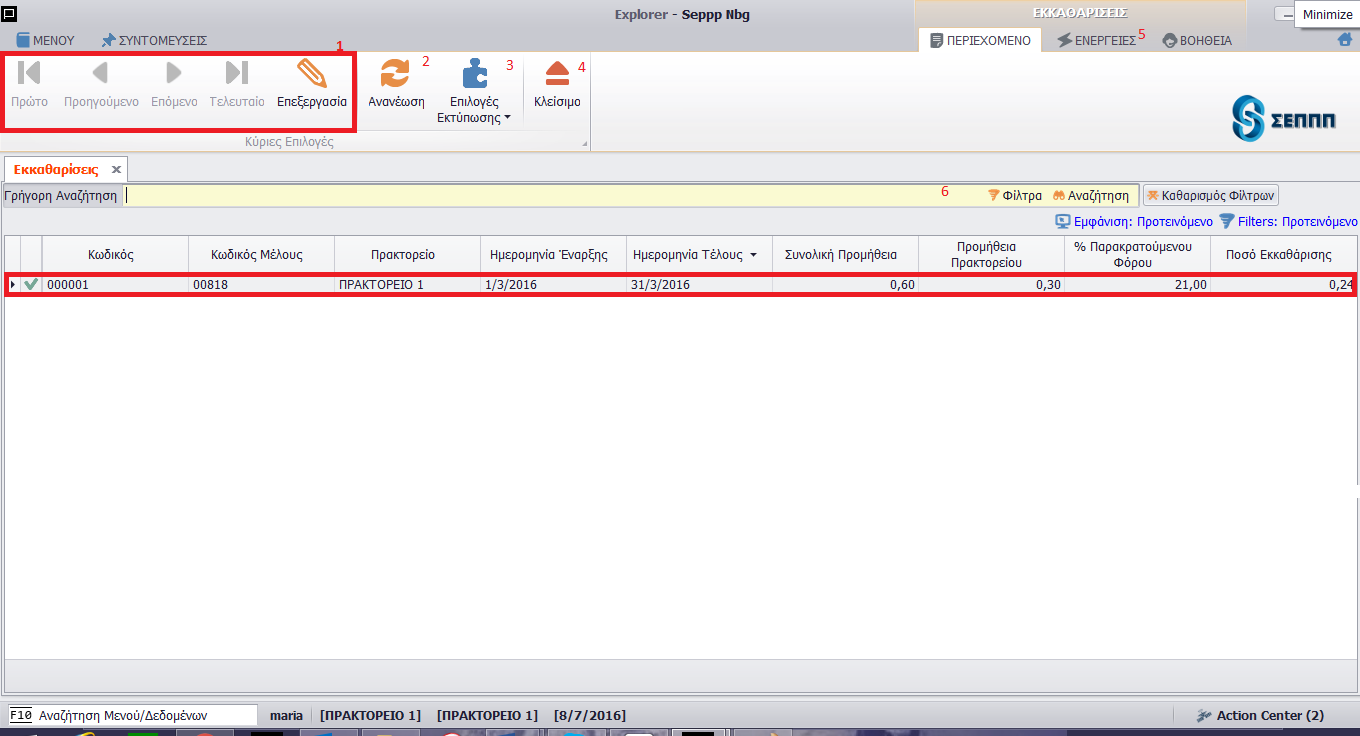Open the ΣΥΝΤΟΜΕΥΣΕΙΣ shortcuts menu

coord(154,41)
